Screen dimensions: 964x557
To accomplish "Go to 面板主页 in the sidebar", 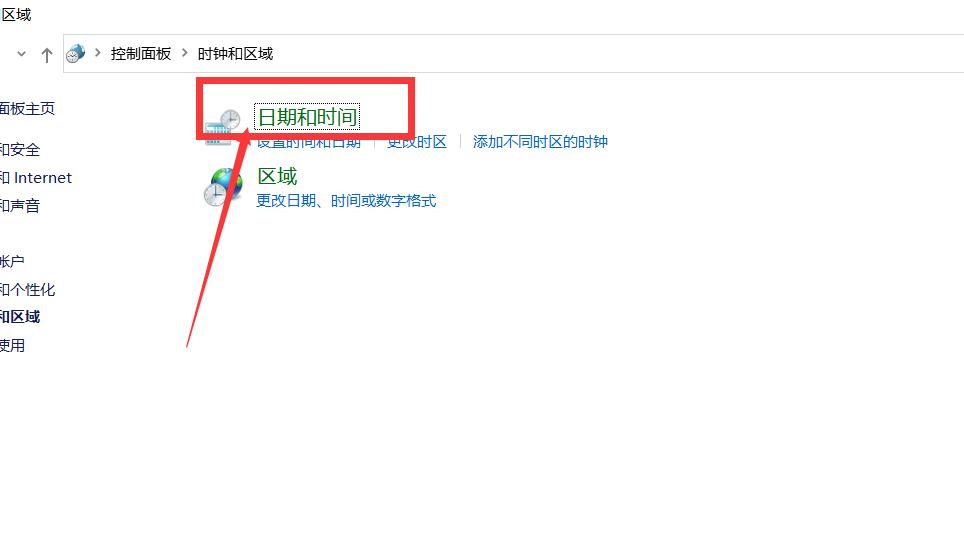I will (x=28, y=109).
